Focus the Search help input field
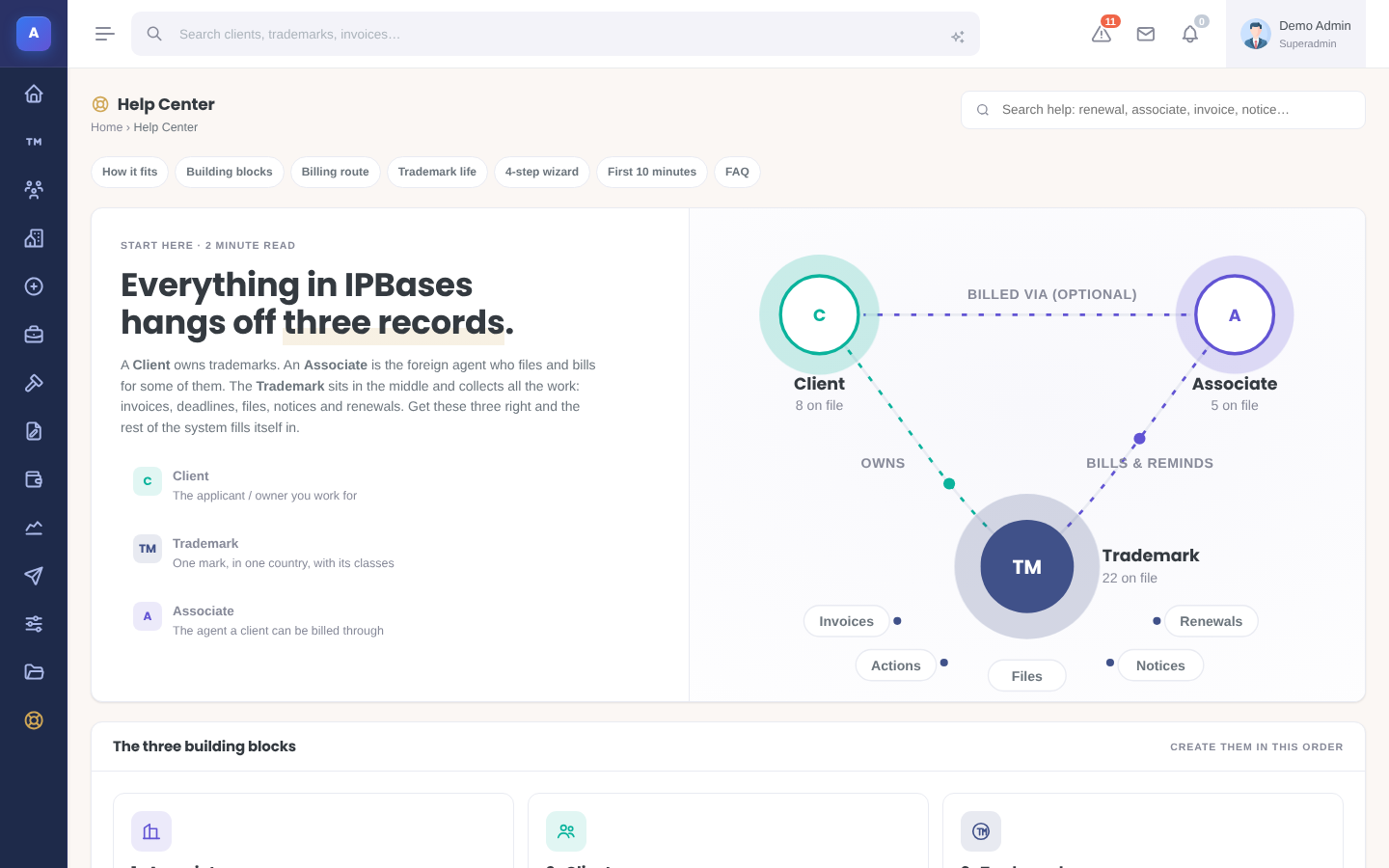The width and height of the screenshot is (1389, 868). coord(1163,110)
